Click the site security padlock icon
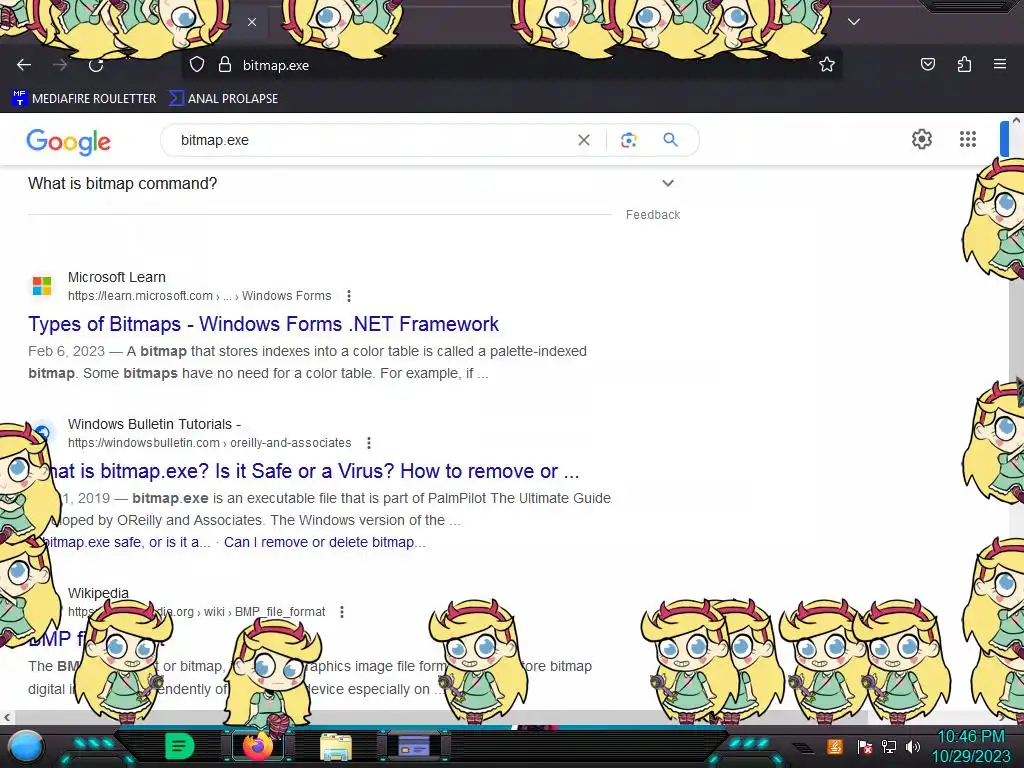The image size is (1024, 768). (x=225, y=65)
